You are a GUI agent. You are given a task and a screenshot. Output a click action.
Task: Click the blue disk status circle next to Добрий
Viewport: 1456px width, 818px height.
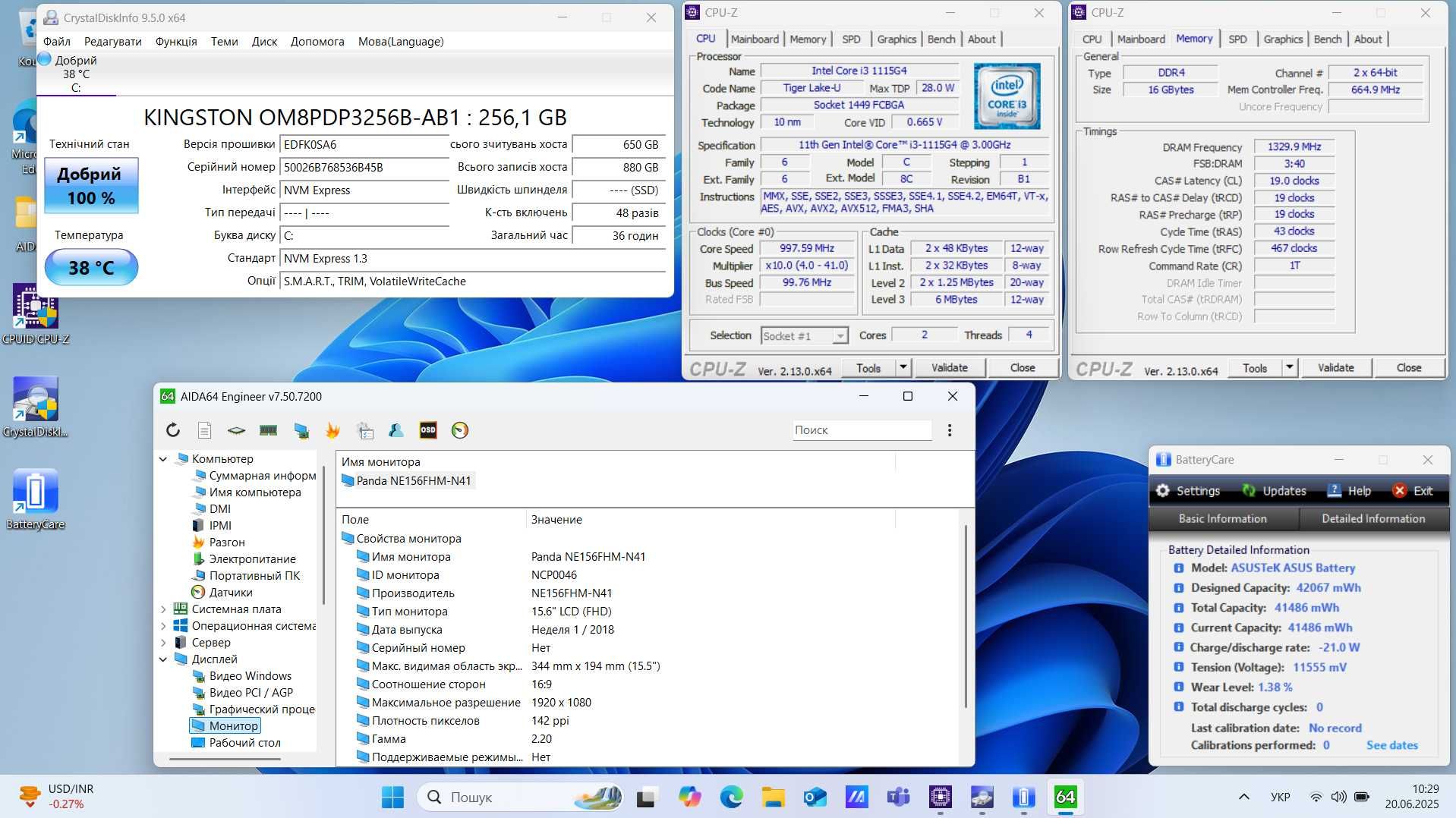coord(45,58)
